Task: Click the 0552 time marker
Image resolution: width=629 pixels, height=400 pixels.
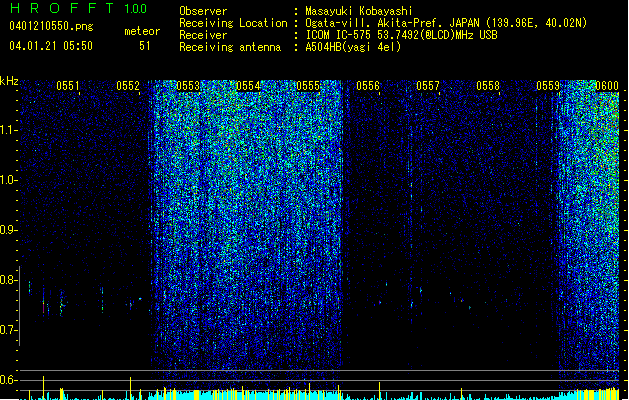Action: 128,86
